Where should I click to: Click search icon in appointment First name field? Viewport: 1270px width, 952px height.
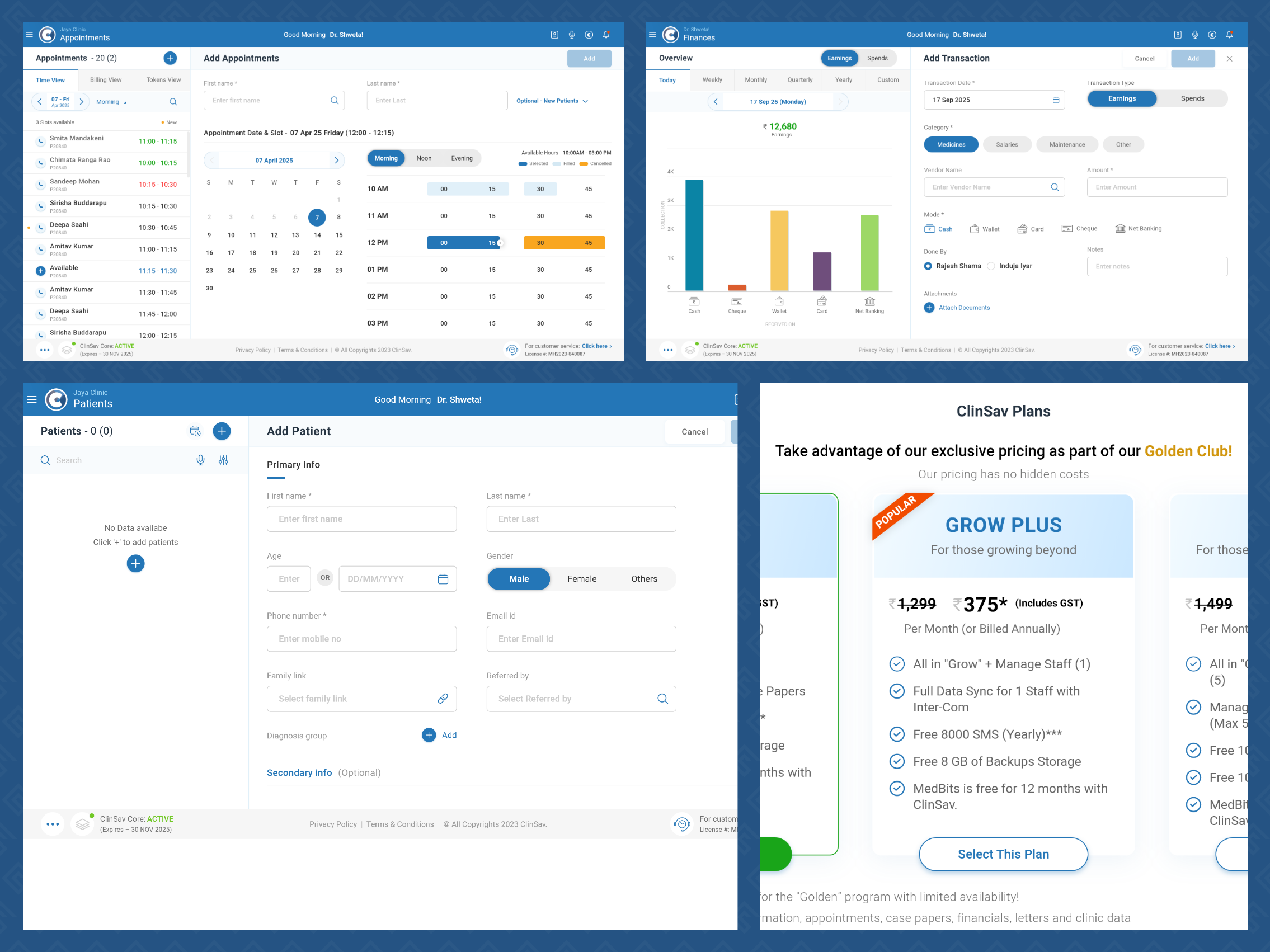[x=335, y=101]
